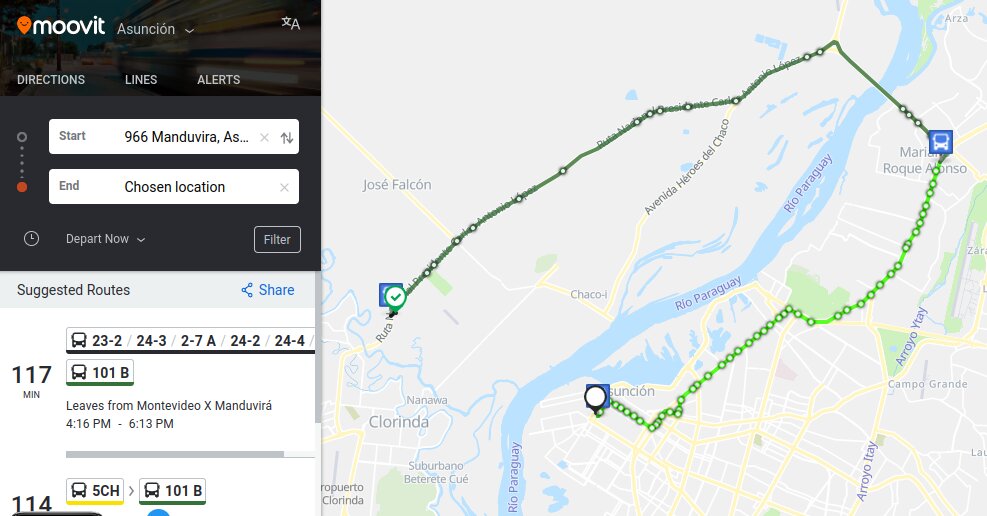Click the share icon
This screenshot has height=516, width=987.
(x=247, y=290)
